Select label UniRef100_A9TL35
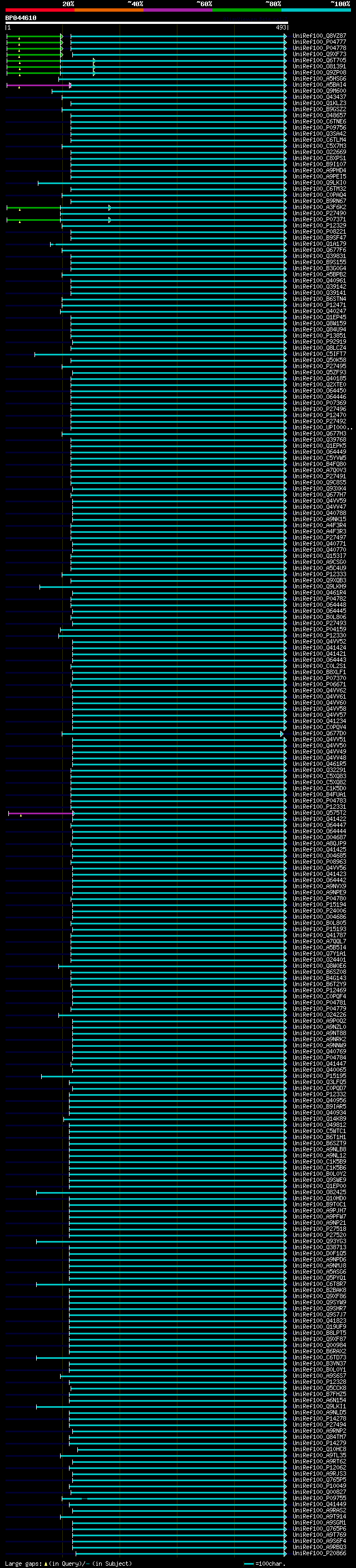 [x=319, y=1455]
